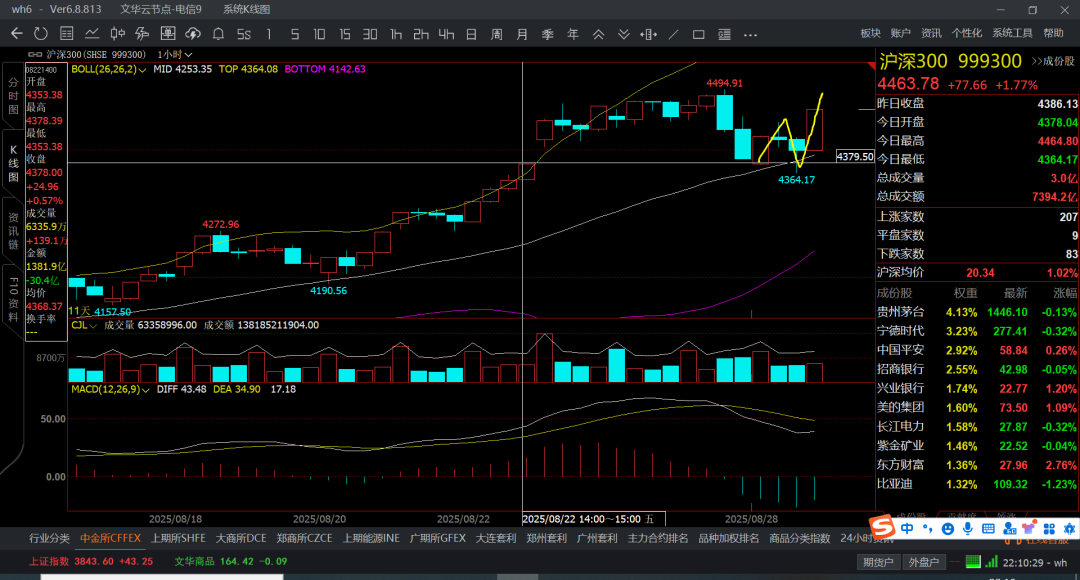Image resolution: width=1080 pixels, height=580 pixels.
Task: Select the 行业分类 bottom tab
Action: [x=50, y=538]
